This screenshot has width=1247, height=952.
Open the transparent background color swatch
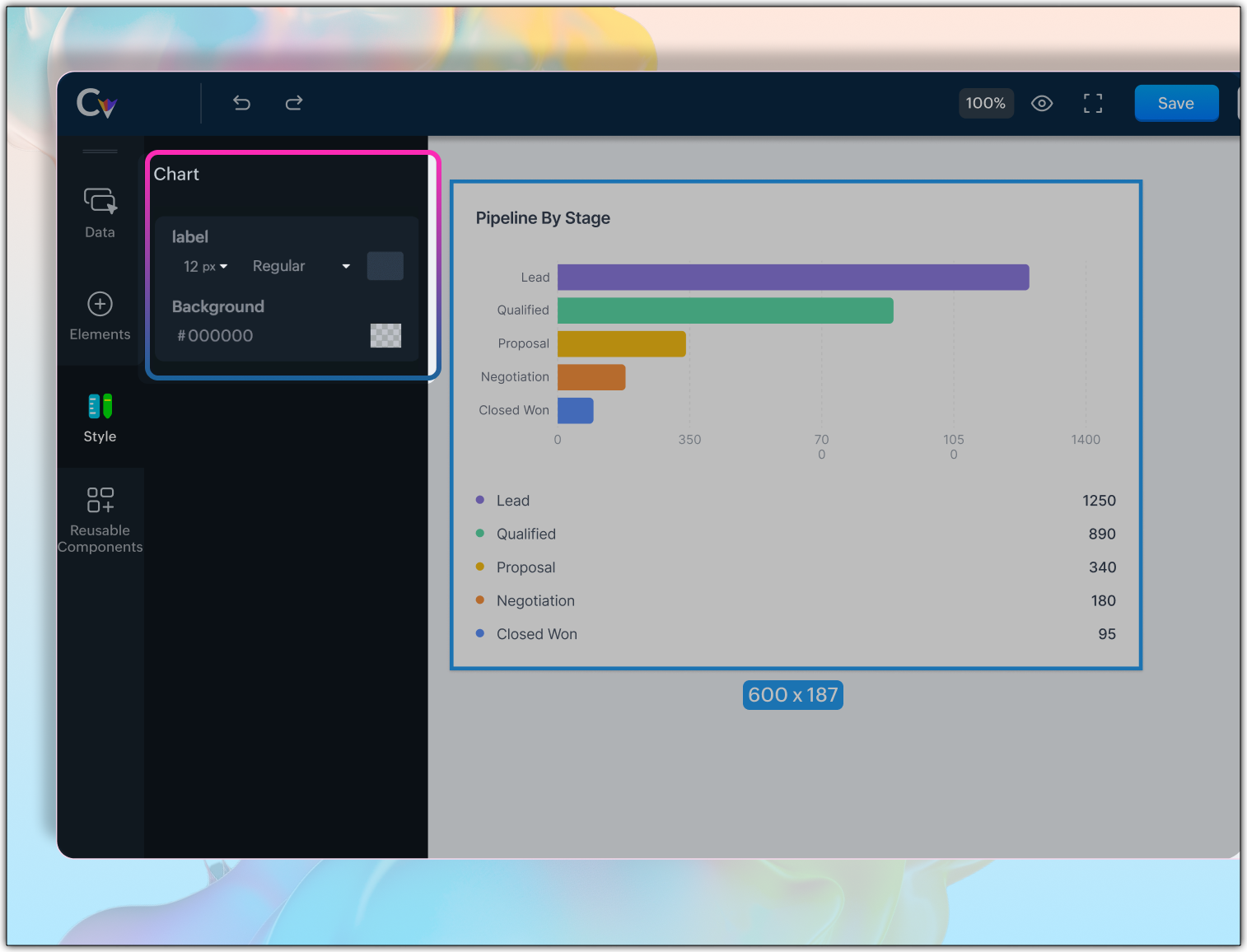click(x=385, y=335)
